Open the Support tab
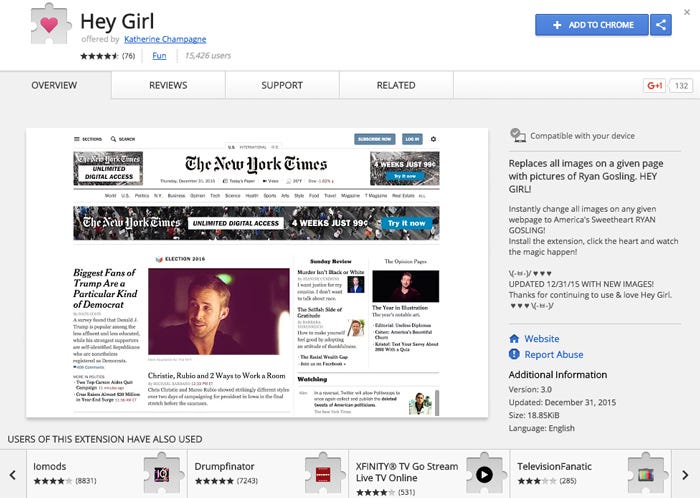Screen dimensions: 700x498 (x=282, y=85)
